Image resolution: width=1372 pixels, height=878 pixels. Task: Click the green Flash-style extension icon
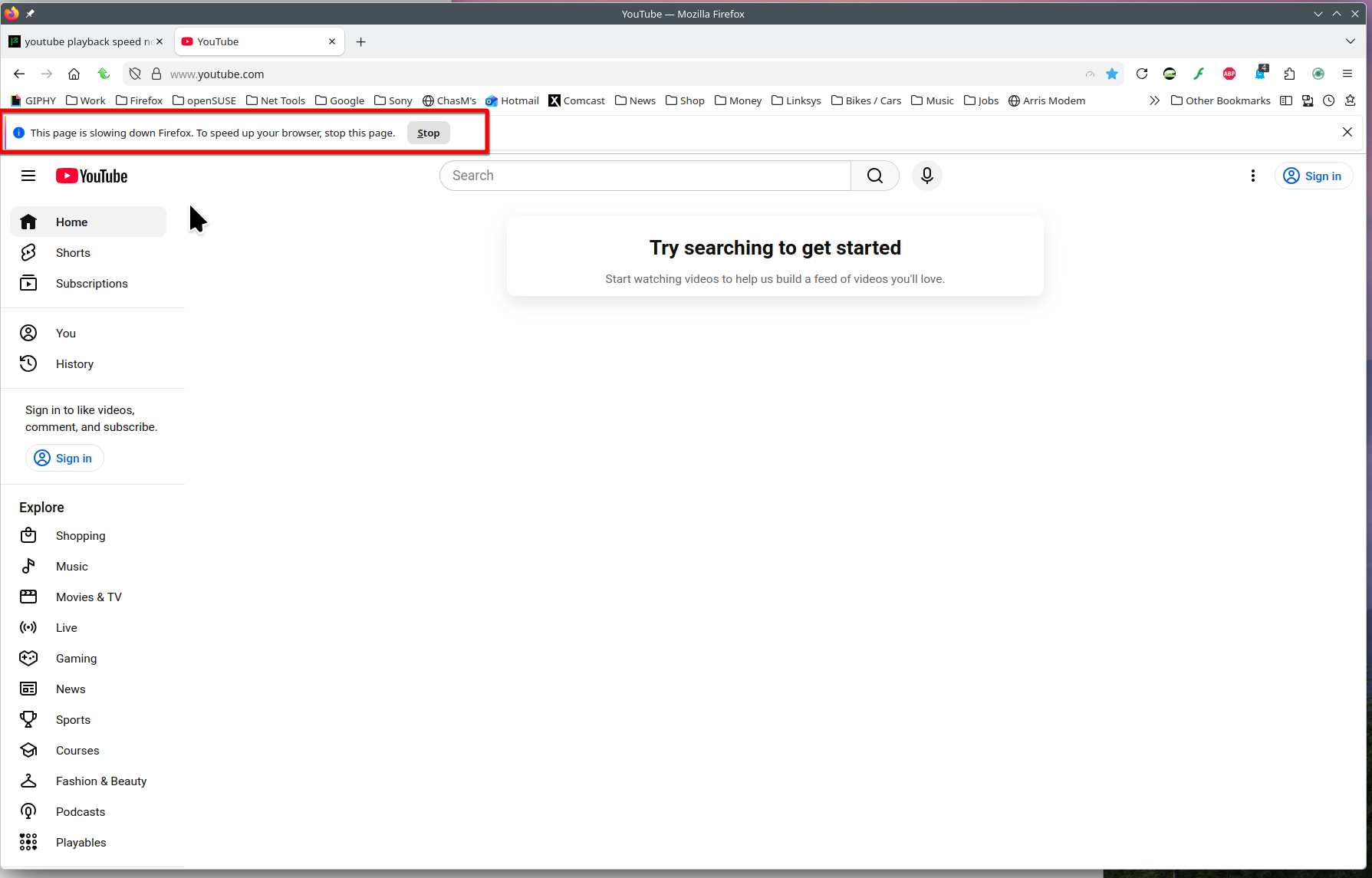[1199, 74]
